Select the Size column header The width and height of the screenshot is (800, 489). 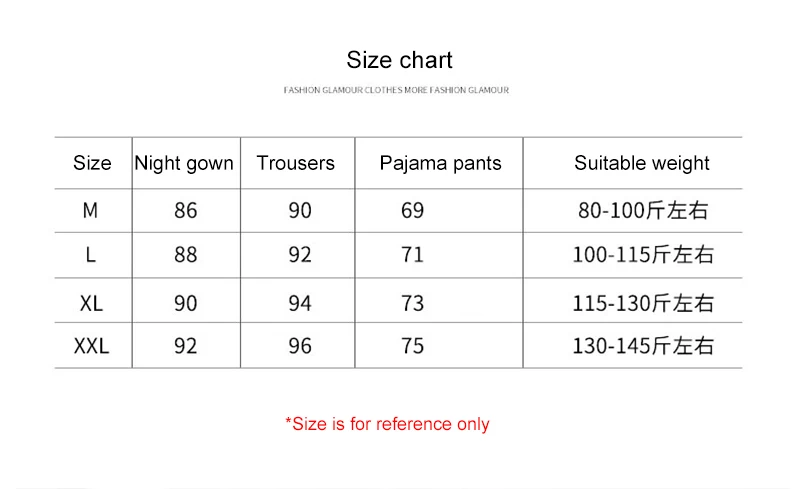pyautogui.click(x=92, y=163)
